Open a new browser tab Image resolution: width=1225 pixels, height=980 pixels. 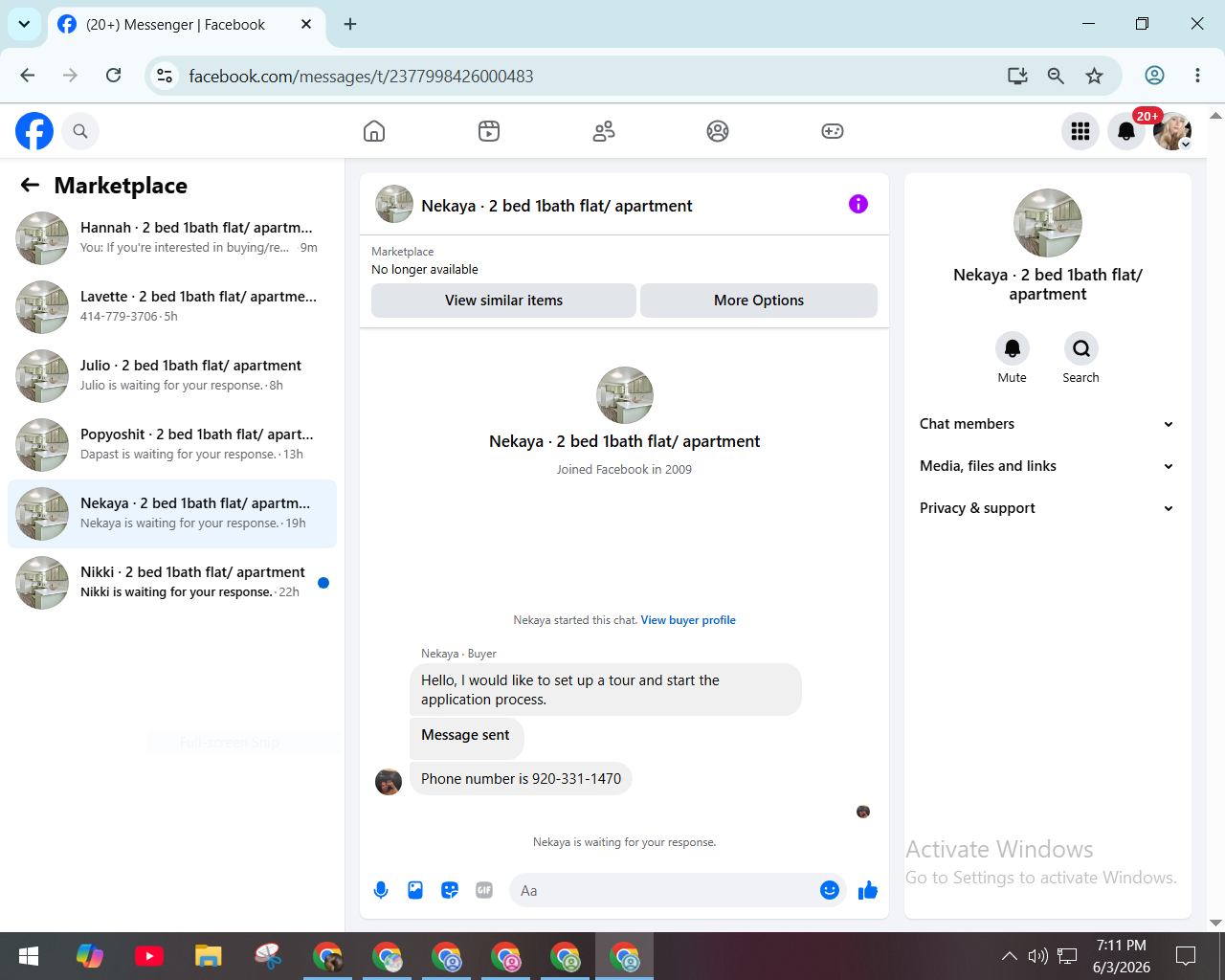(350, 24)
